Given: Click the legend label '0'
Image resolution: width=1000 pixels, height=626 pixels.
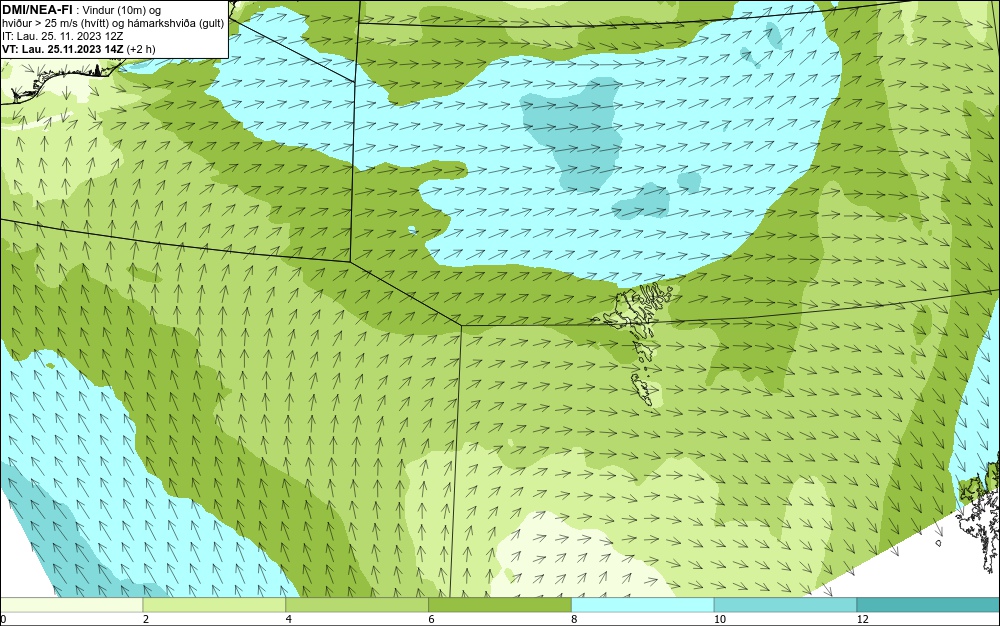Looking at the screenshot, I should click(3, 619).
